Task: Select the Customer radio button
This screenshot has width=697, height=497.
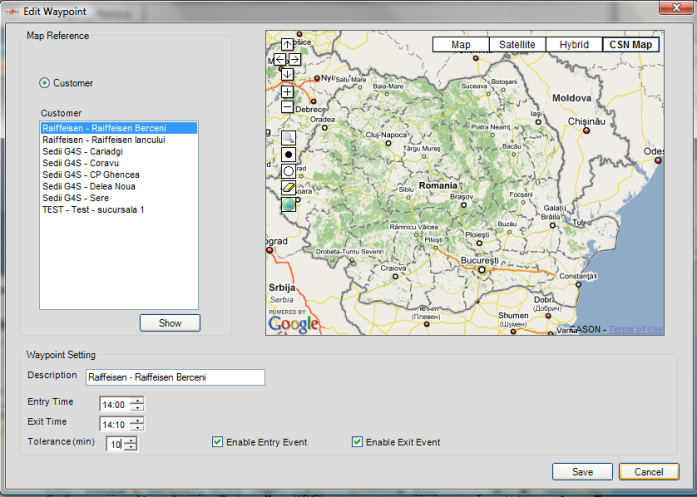Action: pos(44,83)
